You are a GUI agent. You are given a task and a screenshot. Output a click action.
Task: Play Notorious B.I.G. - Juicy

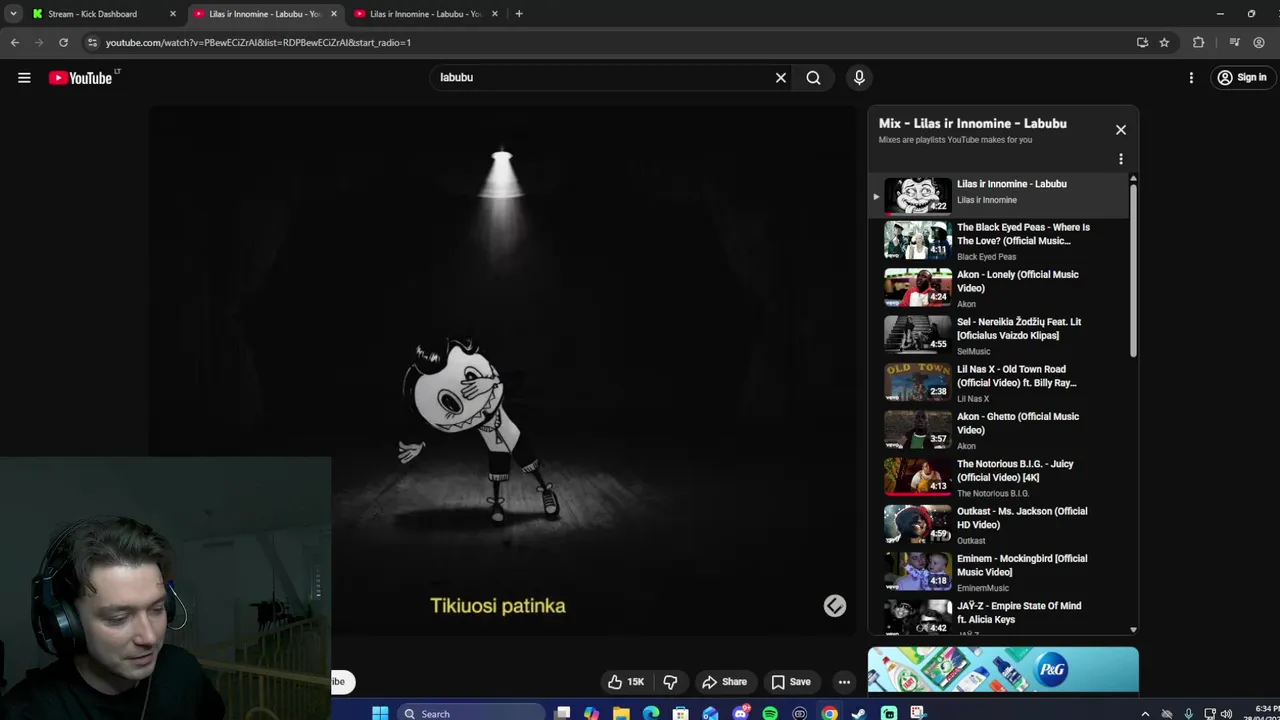pyautogui.click(x=1000, y=478)
